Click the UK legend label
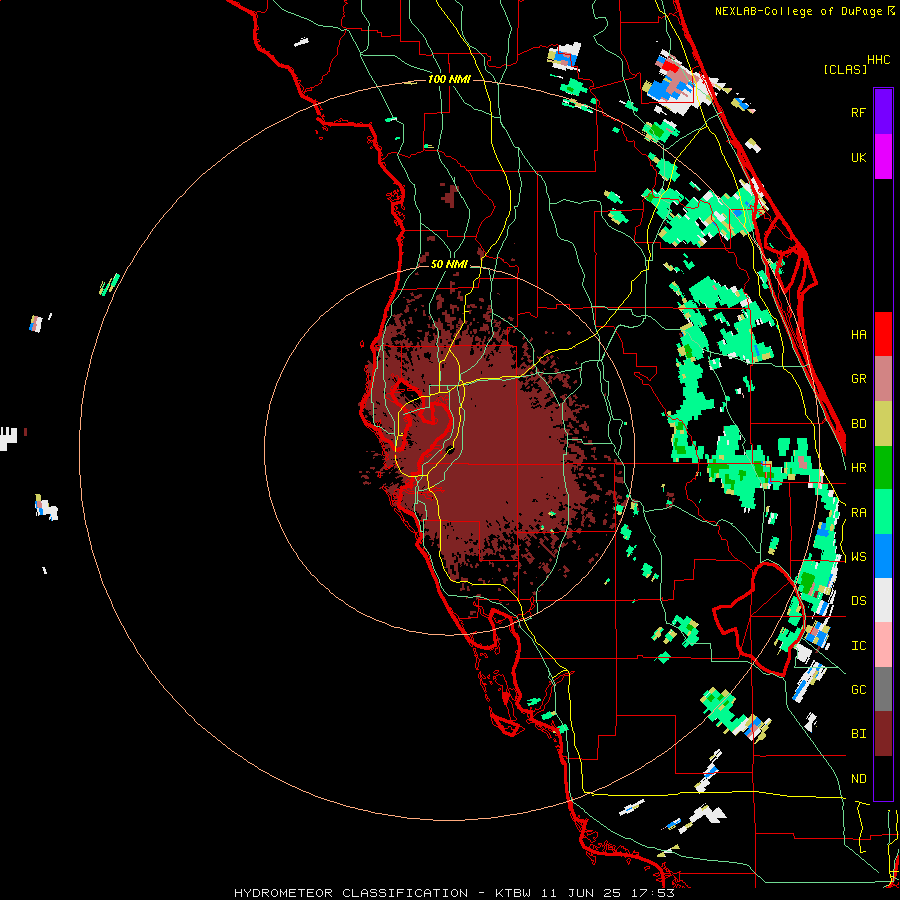 [858, 157]
